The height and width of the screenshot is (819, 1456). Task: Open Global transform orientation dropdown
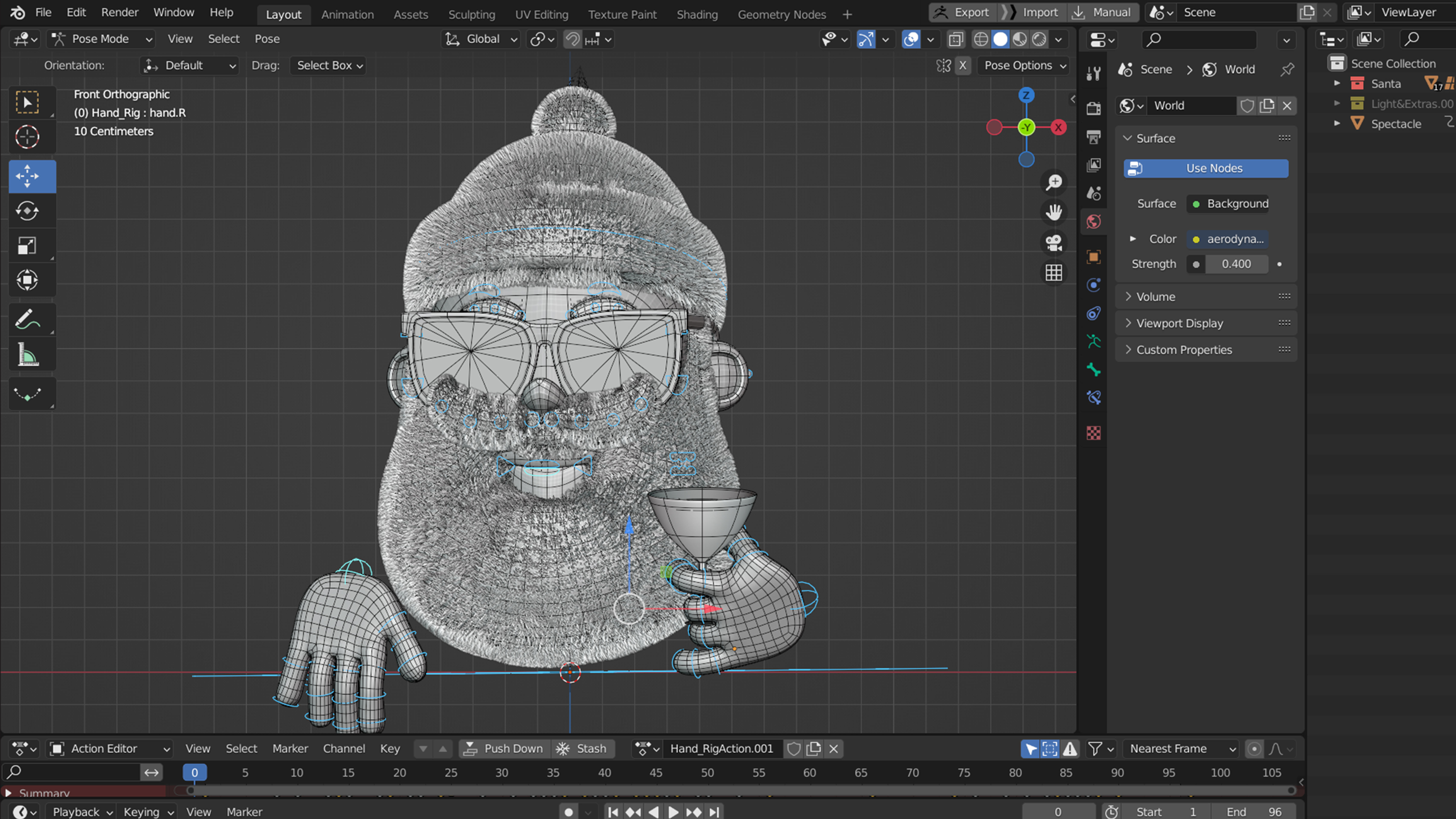point(480,39)
